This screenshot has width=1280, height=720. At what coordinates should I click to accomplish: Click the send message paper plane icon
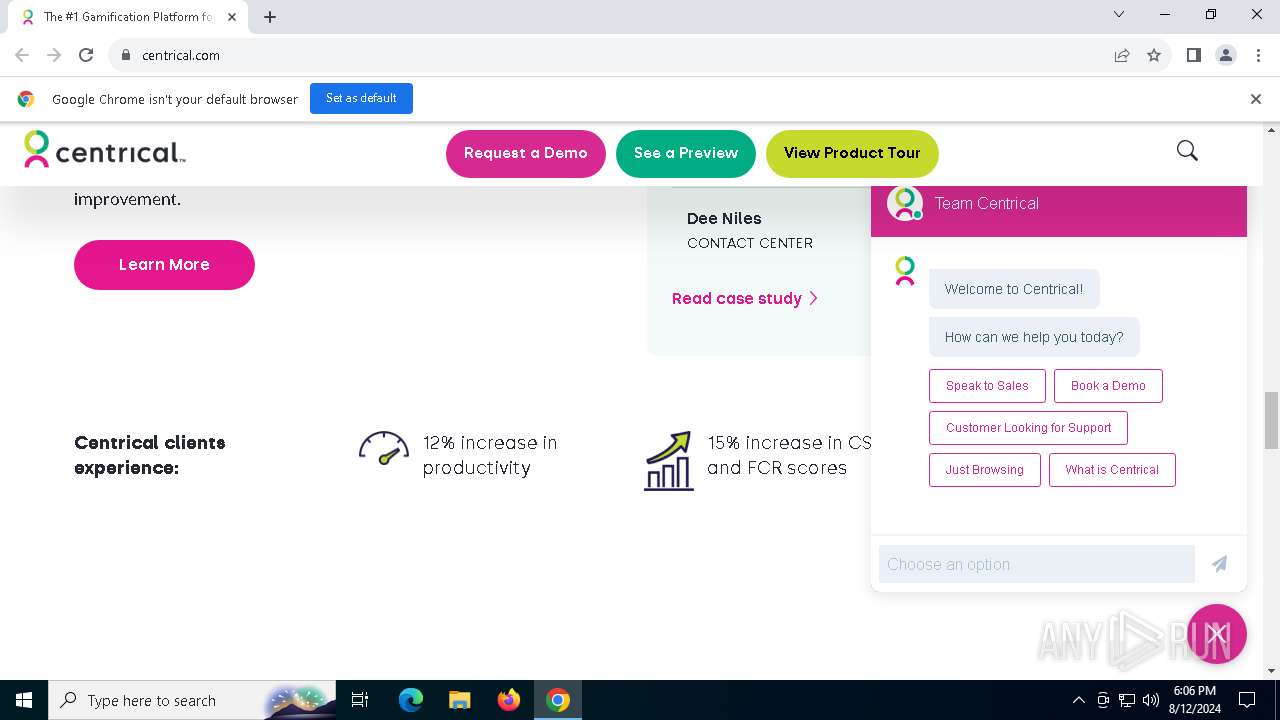[1219, 564]
